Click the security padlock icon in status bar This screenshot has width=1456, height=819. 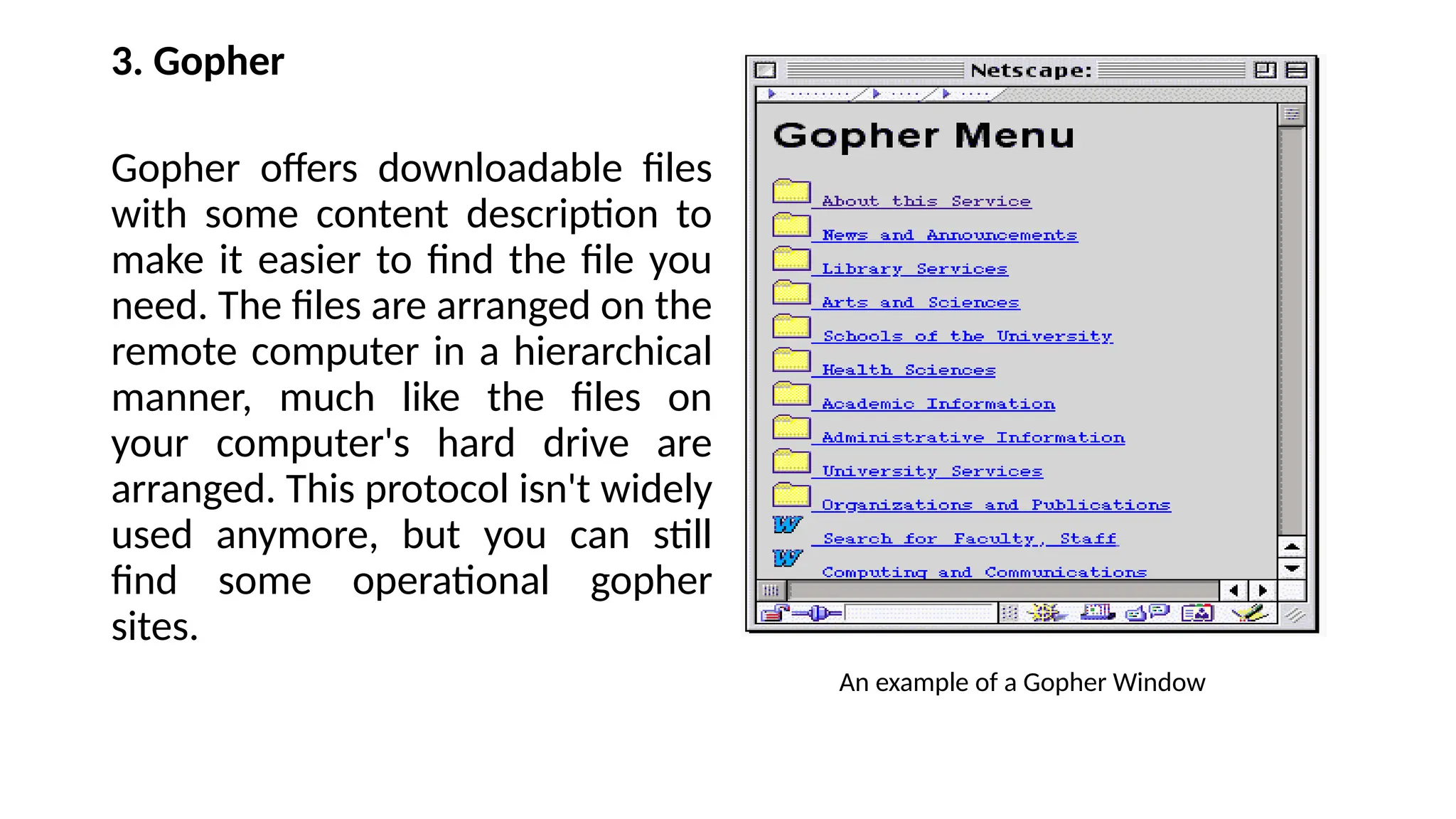click(775, 613)
